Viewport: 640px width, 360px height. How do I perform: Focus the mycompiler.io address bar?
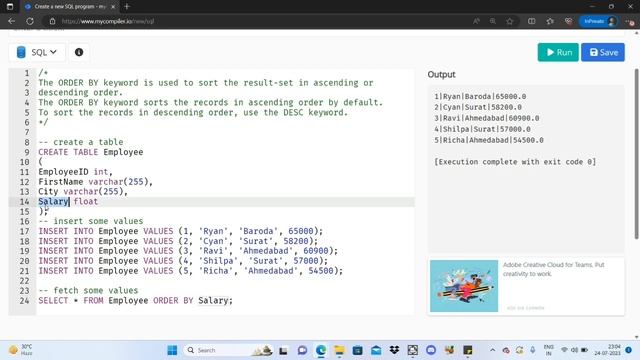tap(261, 21)
